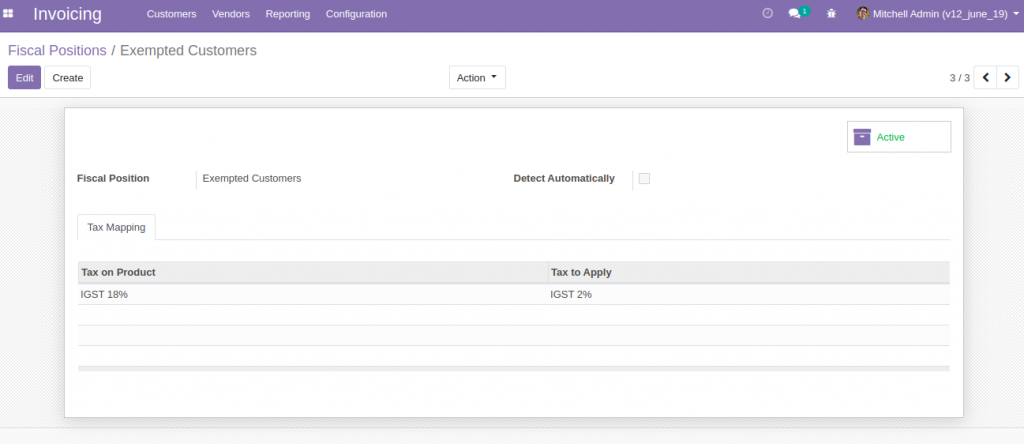Viewport: 1024px width, 444px height.
Task: Open the conversations chat bubble icon
Action: 794,13
